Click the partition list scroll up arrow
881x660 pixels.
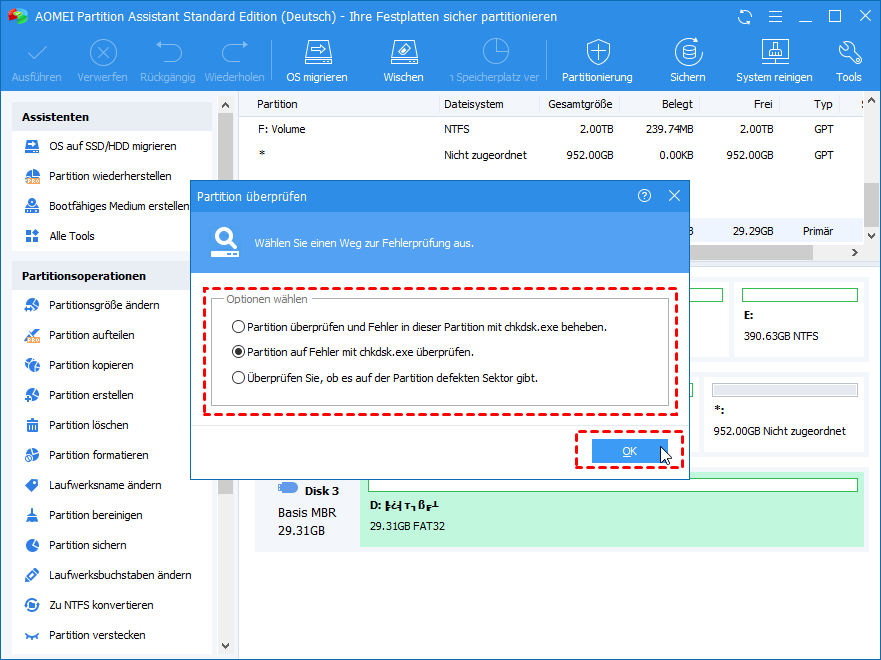(x=871, y=101)
